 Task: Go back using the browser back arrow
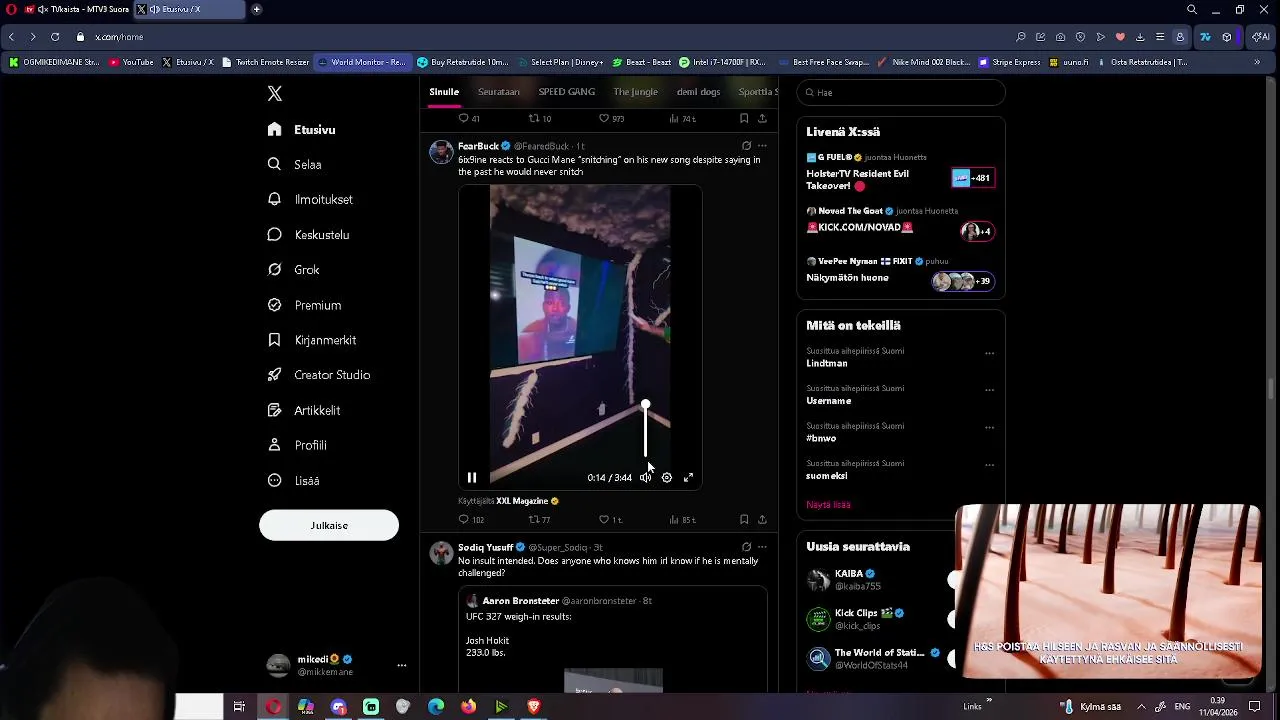click(11, 37)
